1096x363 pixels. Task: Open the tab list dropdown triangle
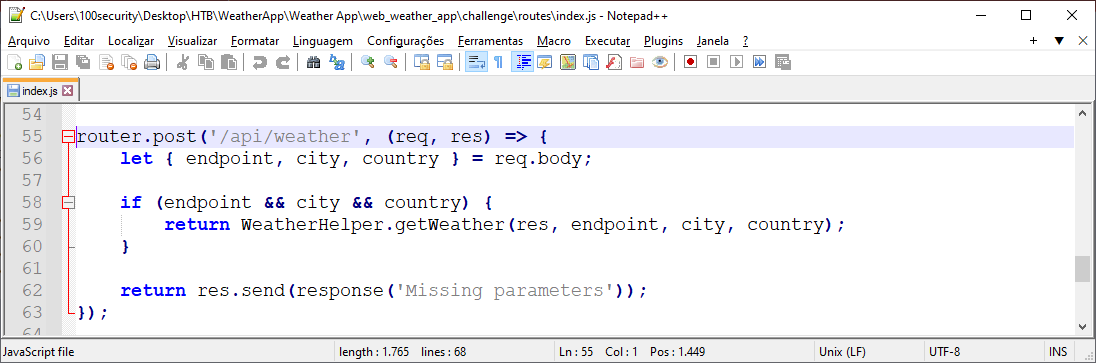(x=1059, y=41)
